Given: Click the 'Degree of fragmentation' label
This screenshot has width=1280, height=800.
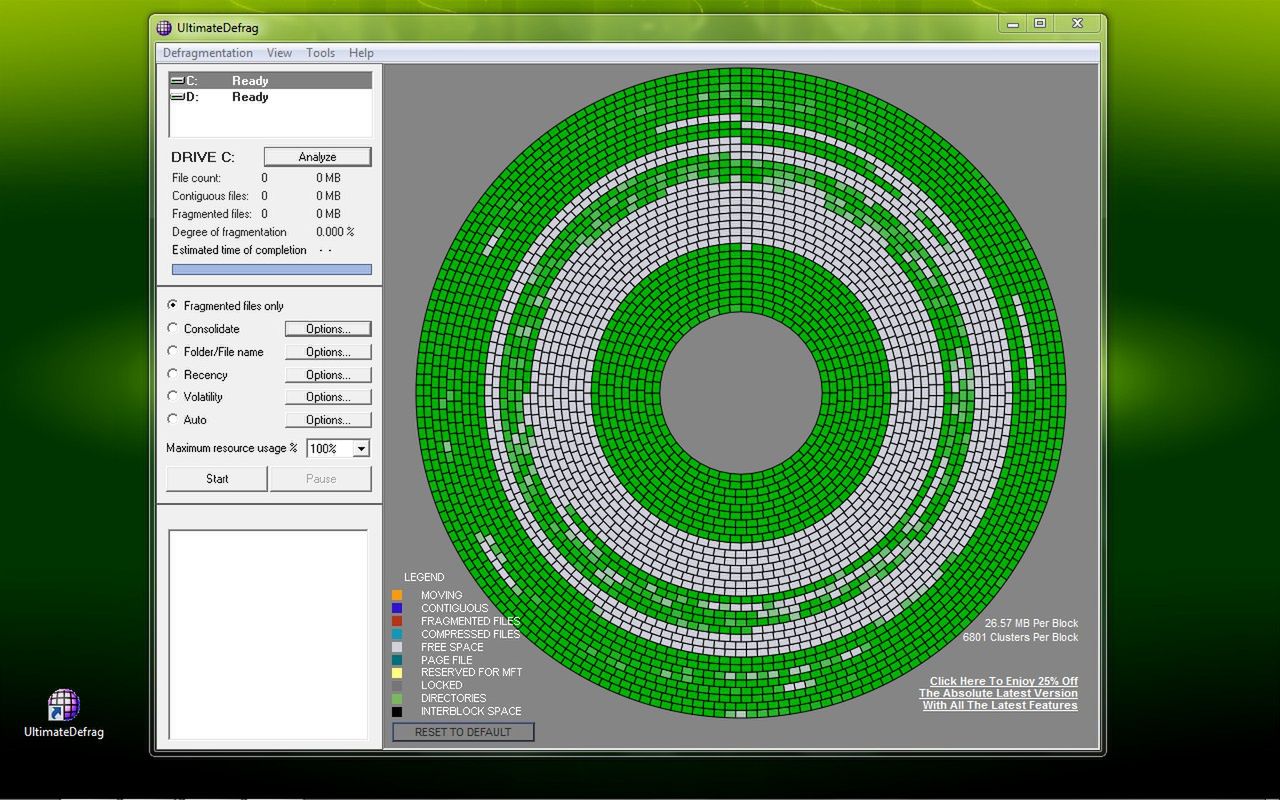Looking at the screenshot, I should (x=229, y=232).
